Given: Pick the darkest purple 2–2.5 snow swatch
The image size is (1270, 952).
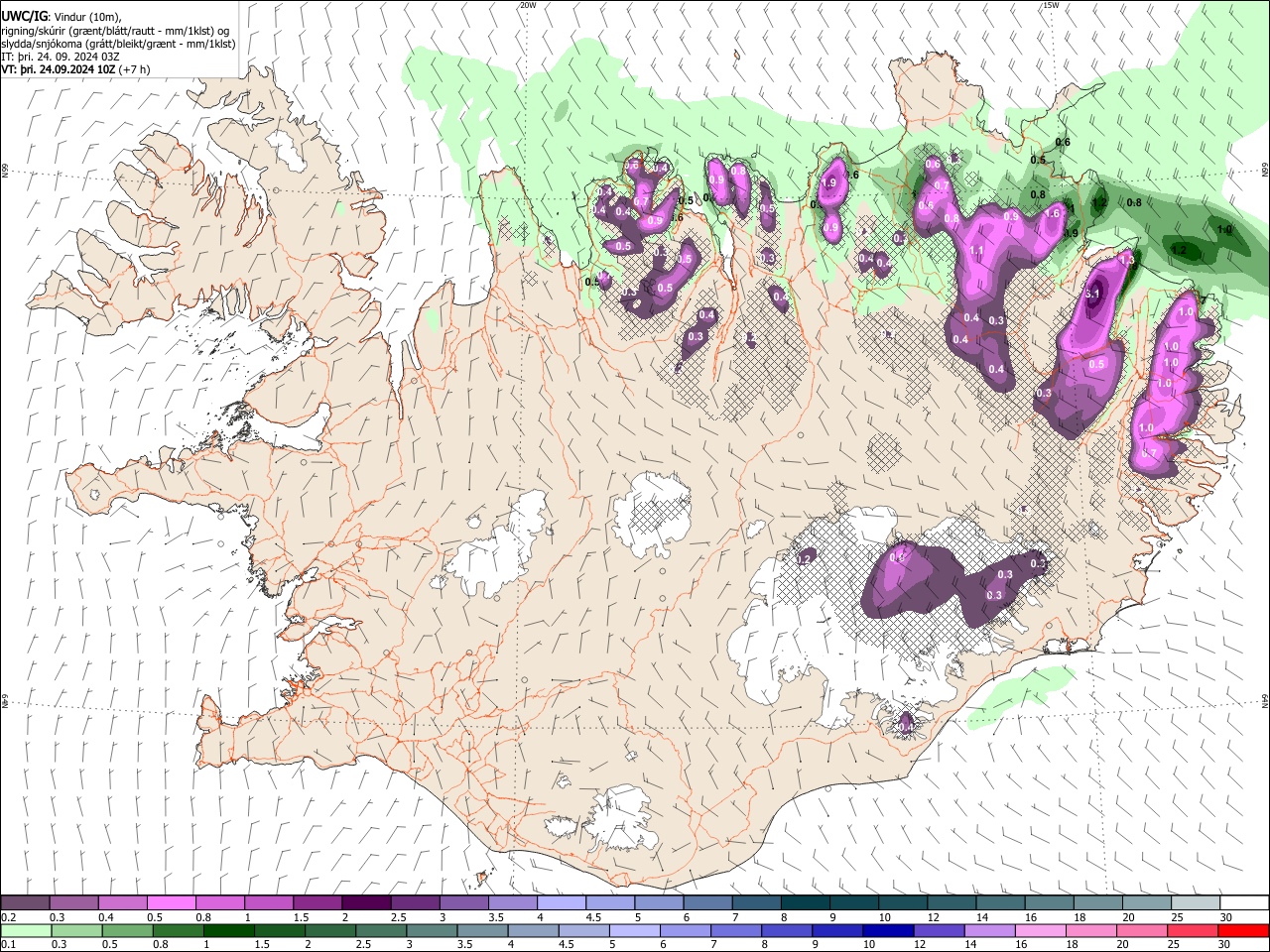Looking at the screenshot, I should tap(366, 903).
